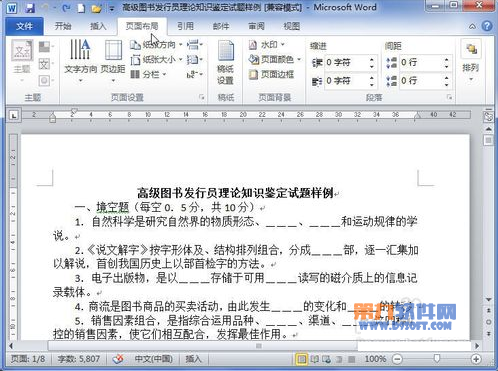
Task: Click the spacing before input field
Action: point(421,62)
